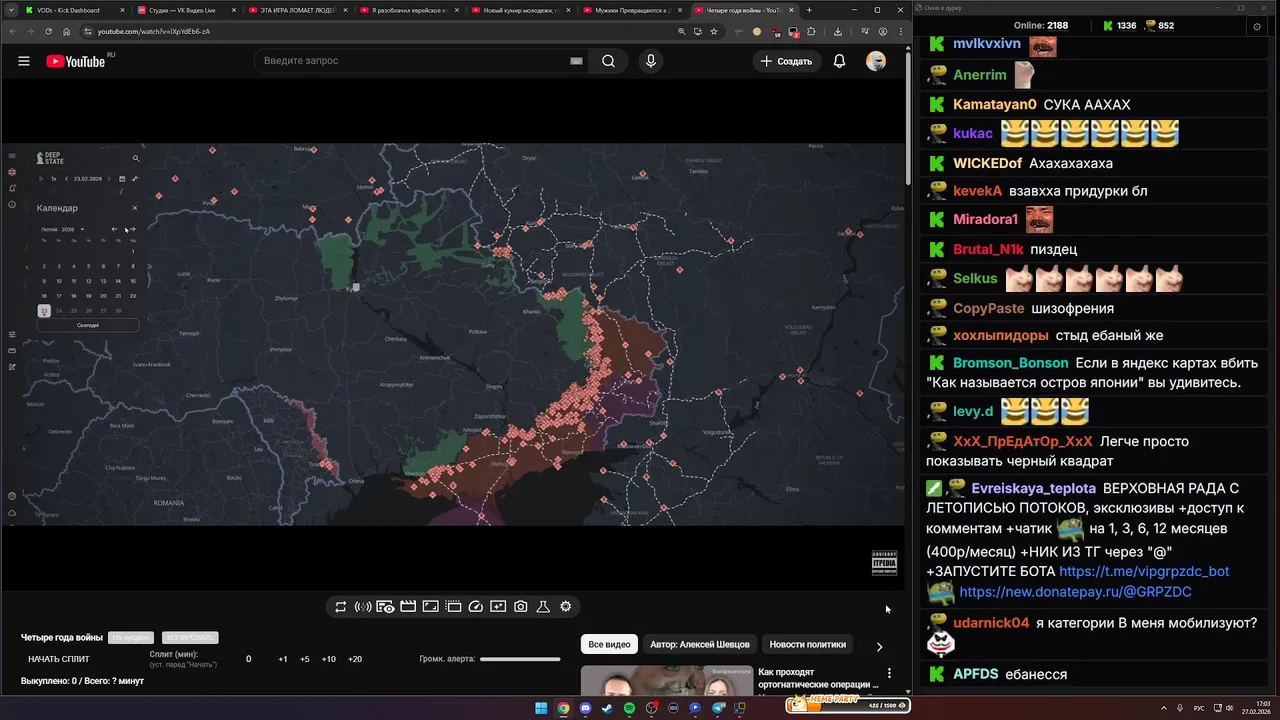Click username Bromson_Bonson in chat

[1010, 363]
